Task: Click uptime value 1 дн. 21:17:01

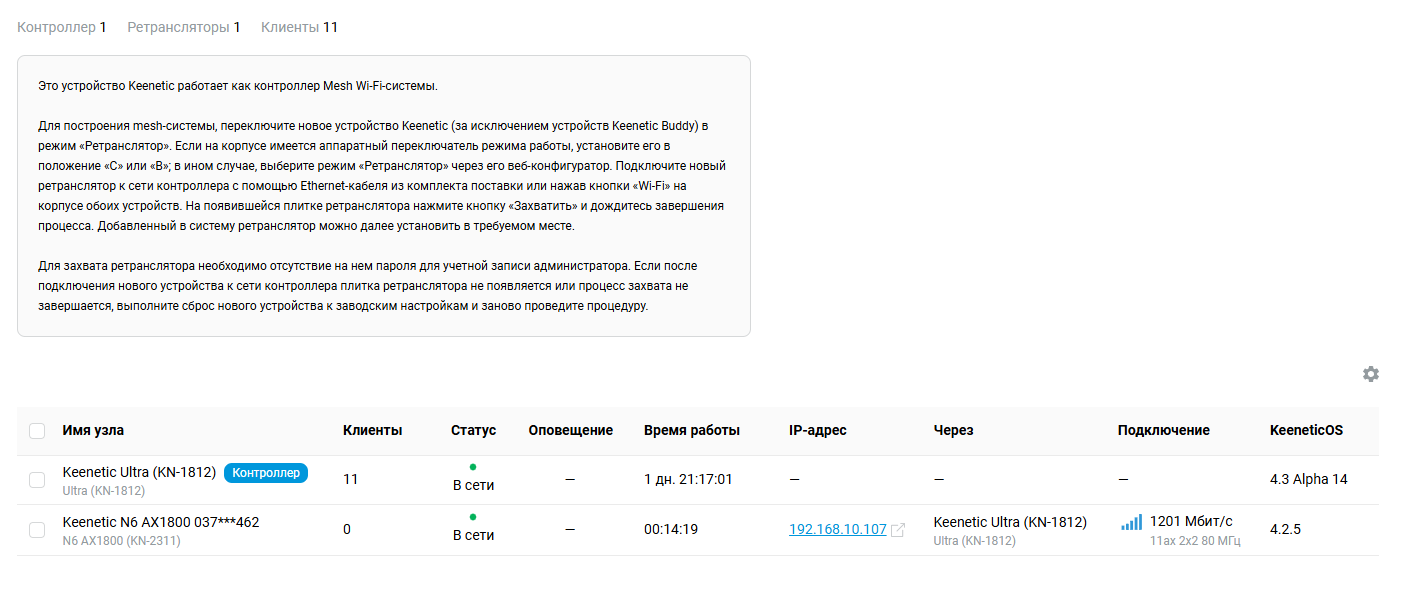Action: coord(688,480)
